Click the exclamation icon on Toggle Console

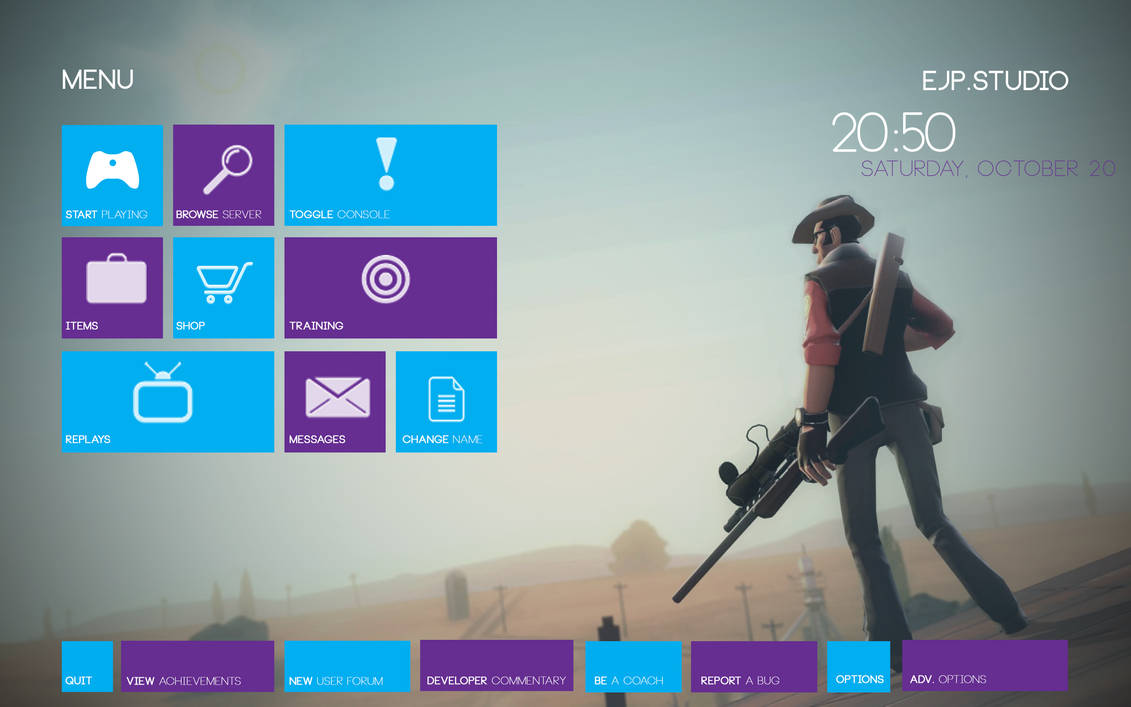387,164
